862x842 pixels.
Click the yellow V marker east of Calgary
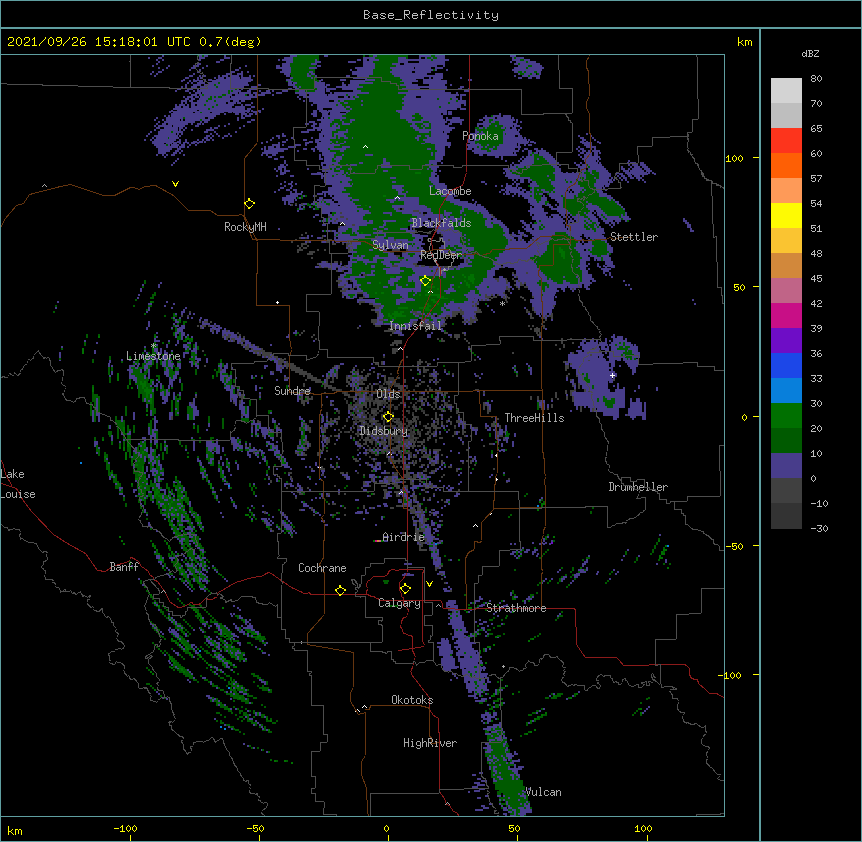(429, 584)
